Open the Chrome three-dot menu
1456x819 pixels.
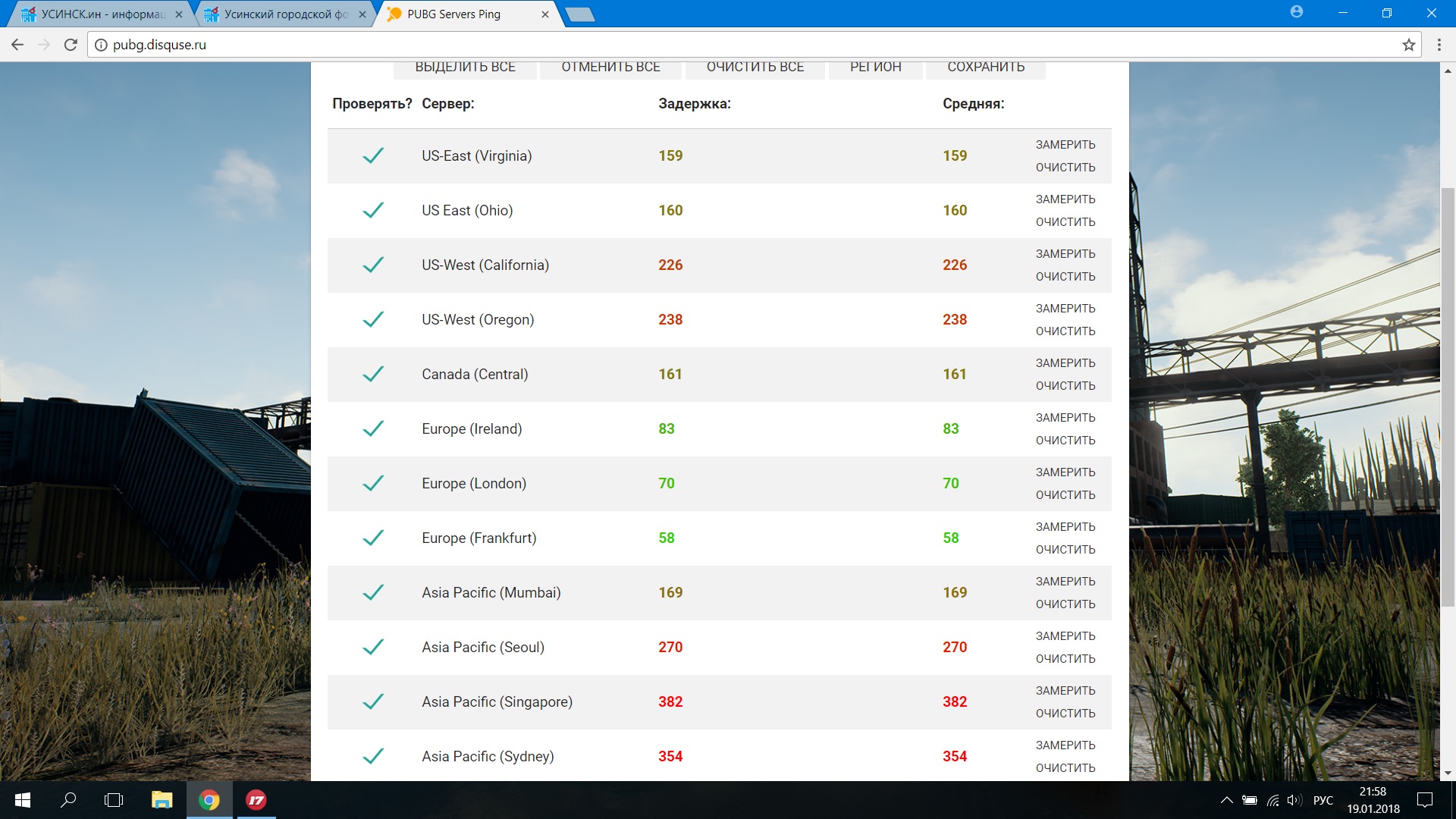click(1439, 45)
